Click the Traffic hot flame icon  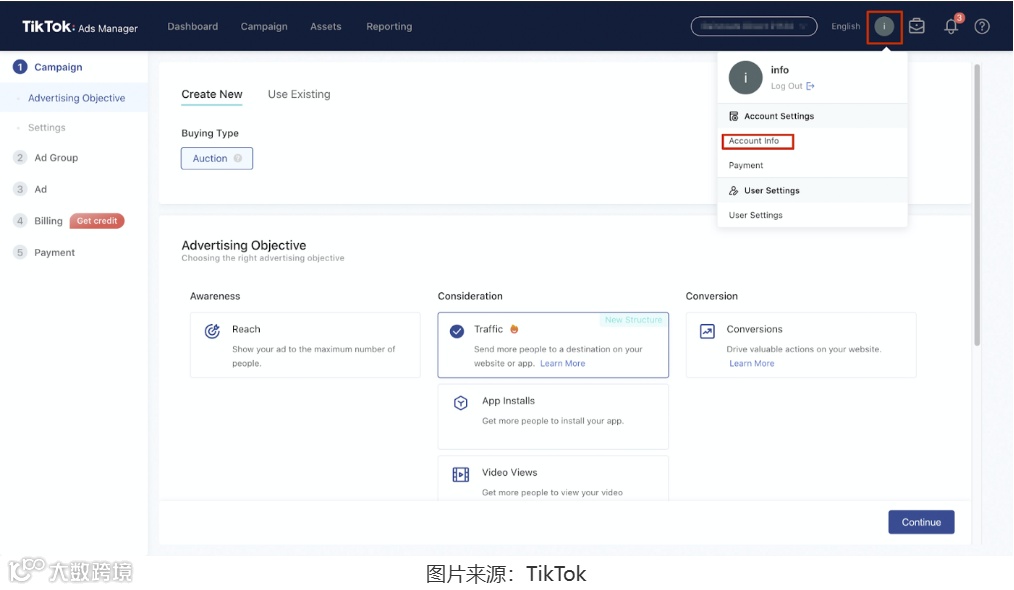coord(514,329)
